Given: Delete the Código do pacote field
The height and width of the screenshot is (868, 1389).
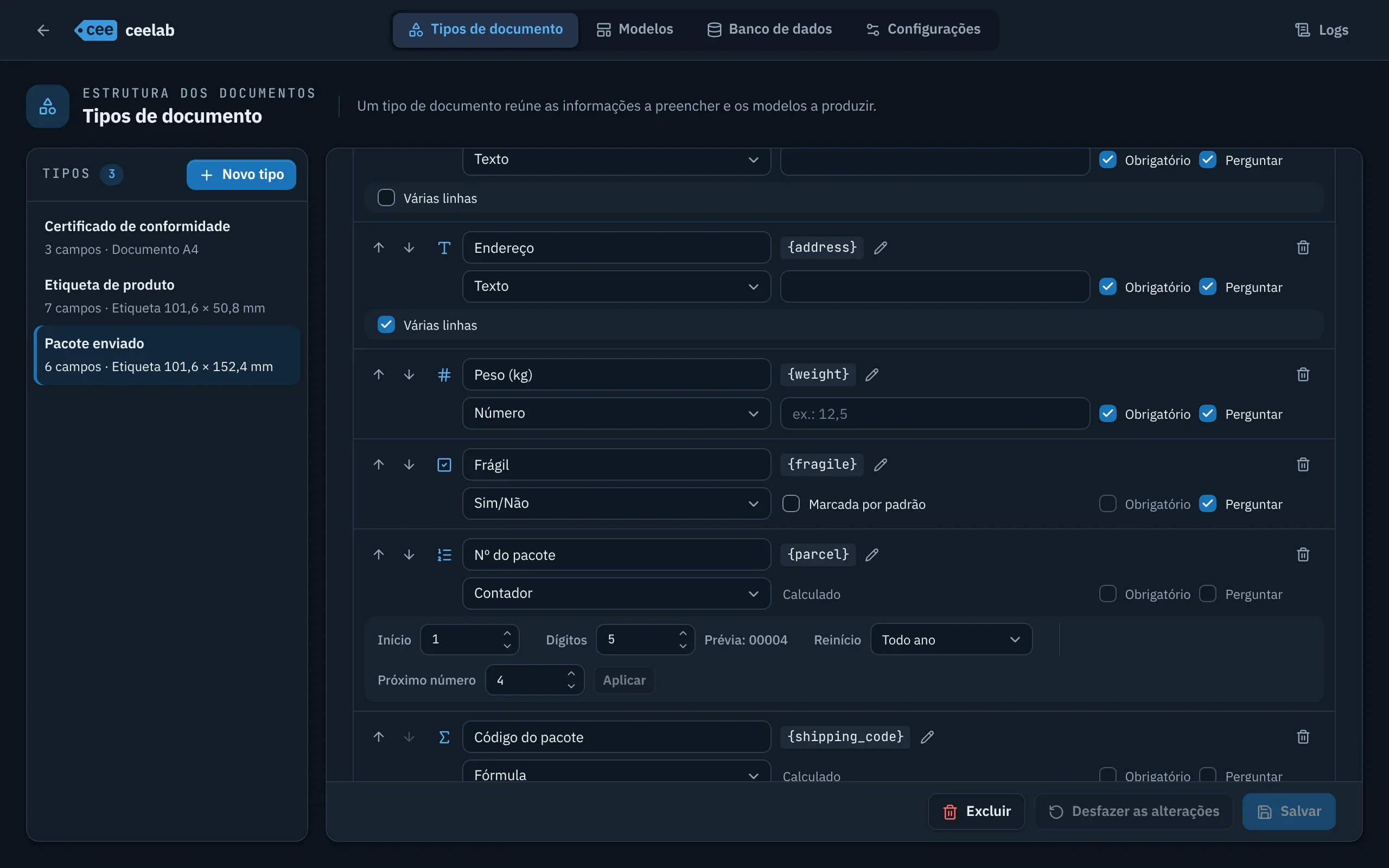Looking at the screenshot, I should click(x=1303, y=737).
